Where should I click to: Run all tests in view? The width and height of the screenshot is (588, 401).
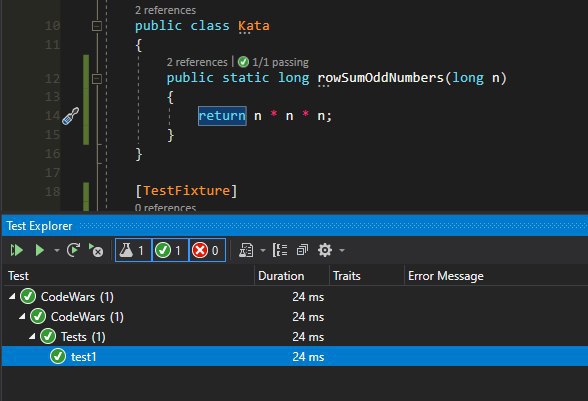(16, 250)
